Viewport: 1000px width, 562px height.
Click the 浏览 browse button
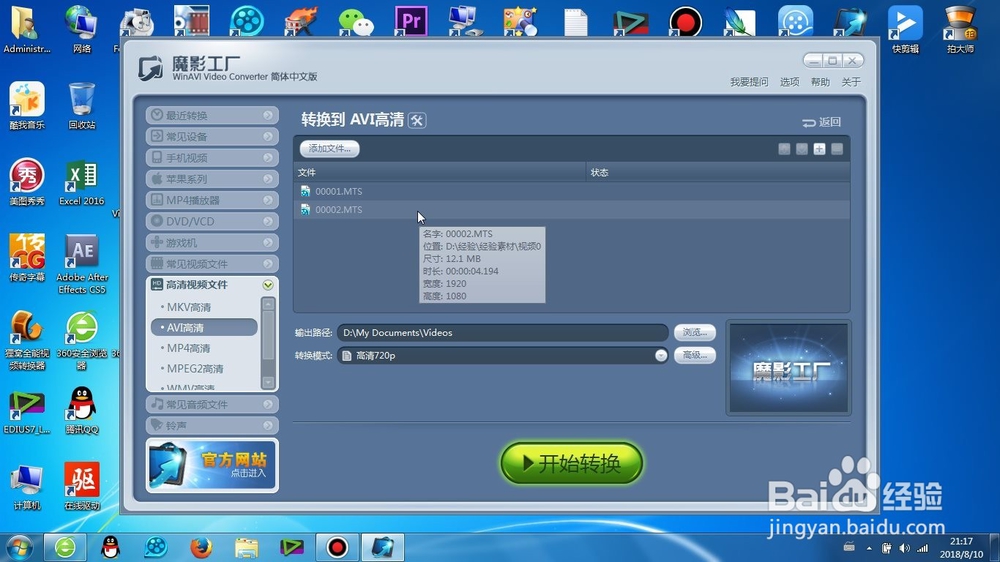click(695, 332)
